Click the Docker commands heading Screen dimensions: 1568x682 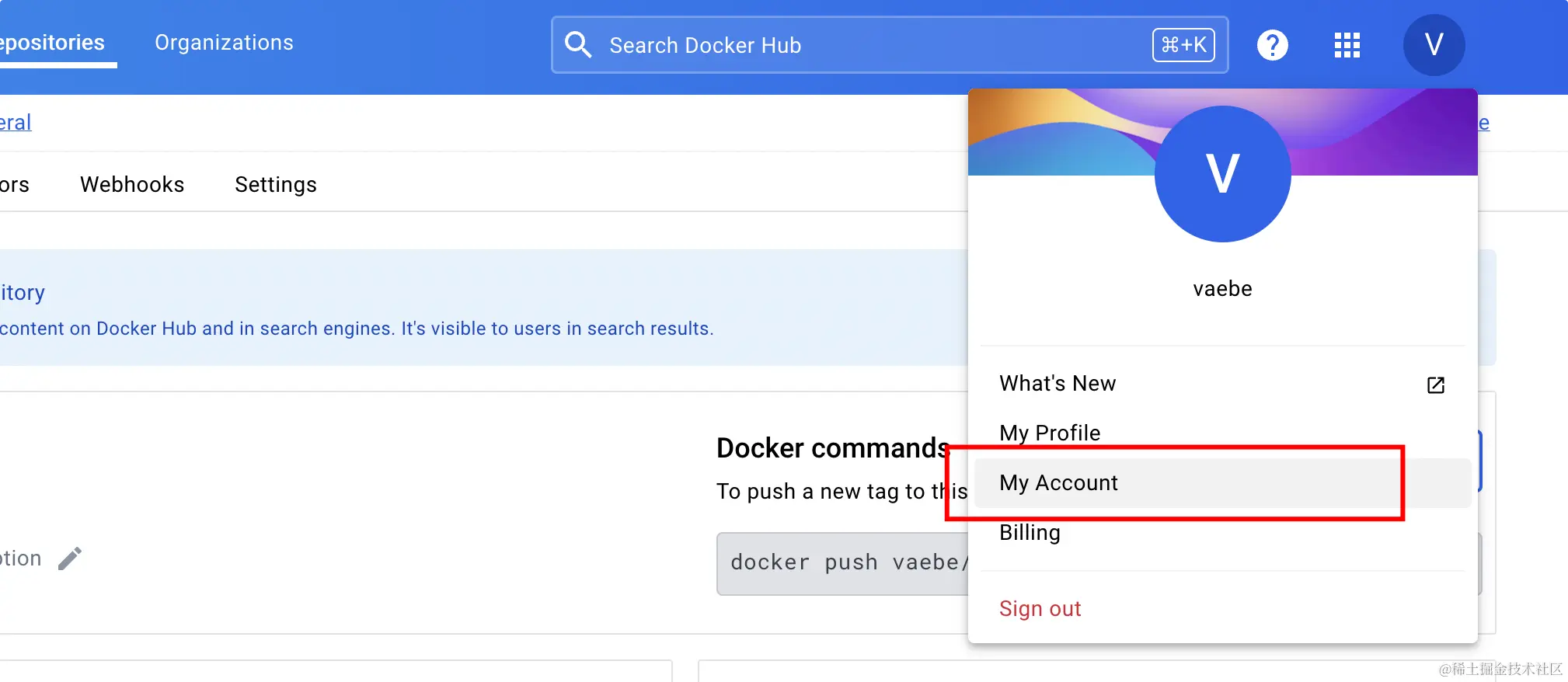833,448
